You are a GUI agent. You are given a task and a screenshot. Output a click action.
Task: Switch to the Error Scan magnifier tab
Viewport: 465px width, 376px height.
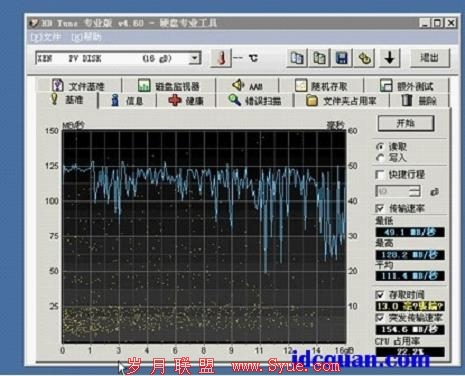(254, 100)
